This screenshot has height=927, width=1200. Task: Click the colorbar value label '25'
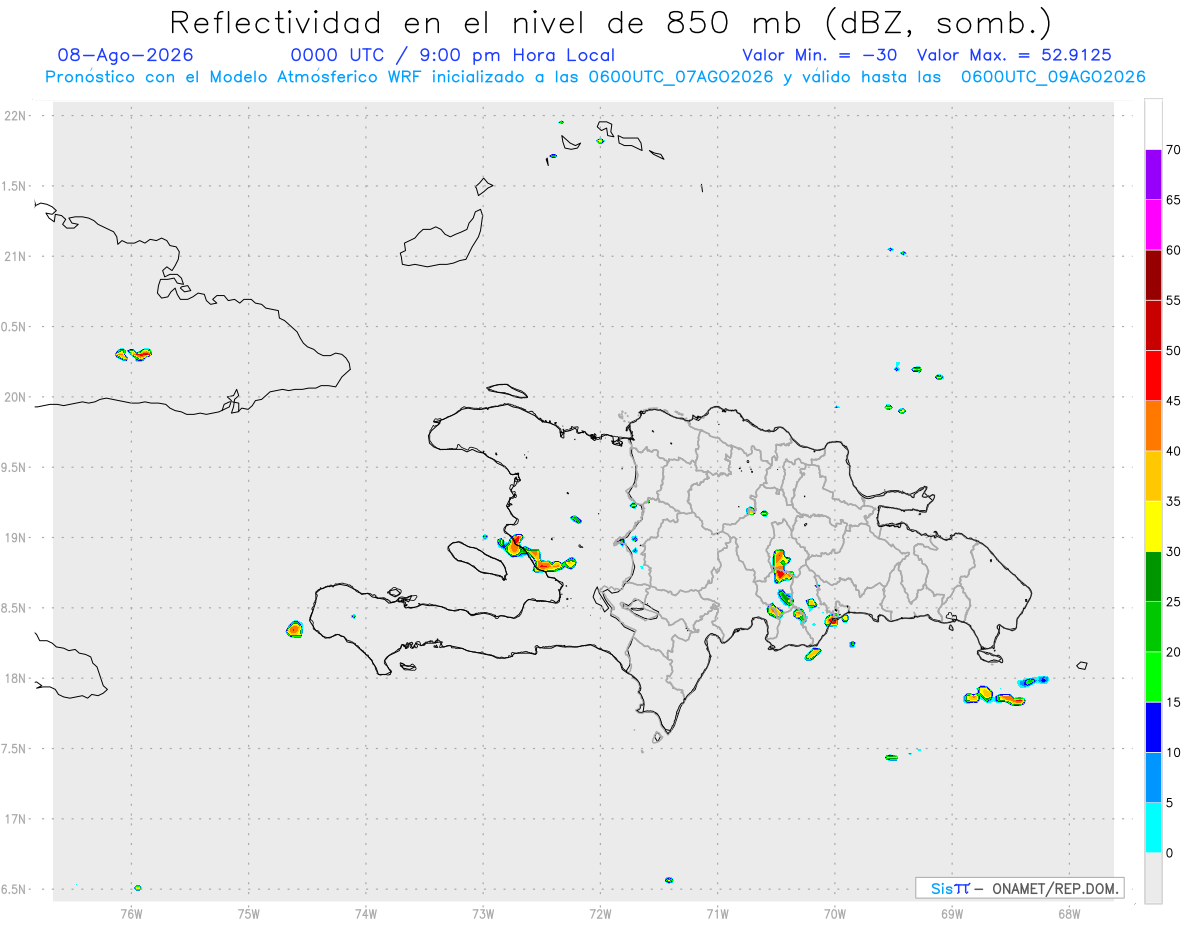point(1174,602)
